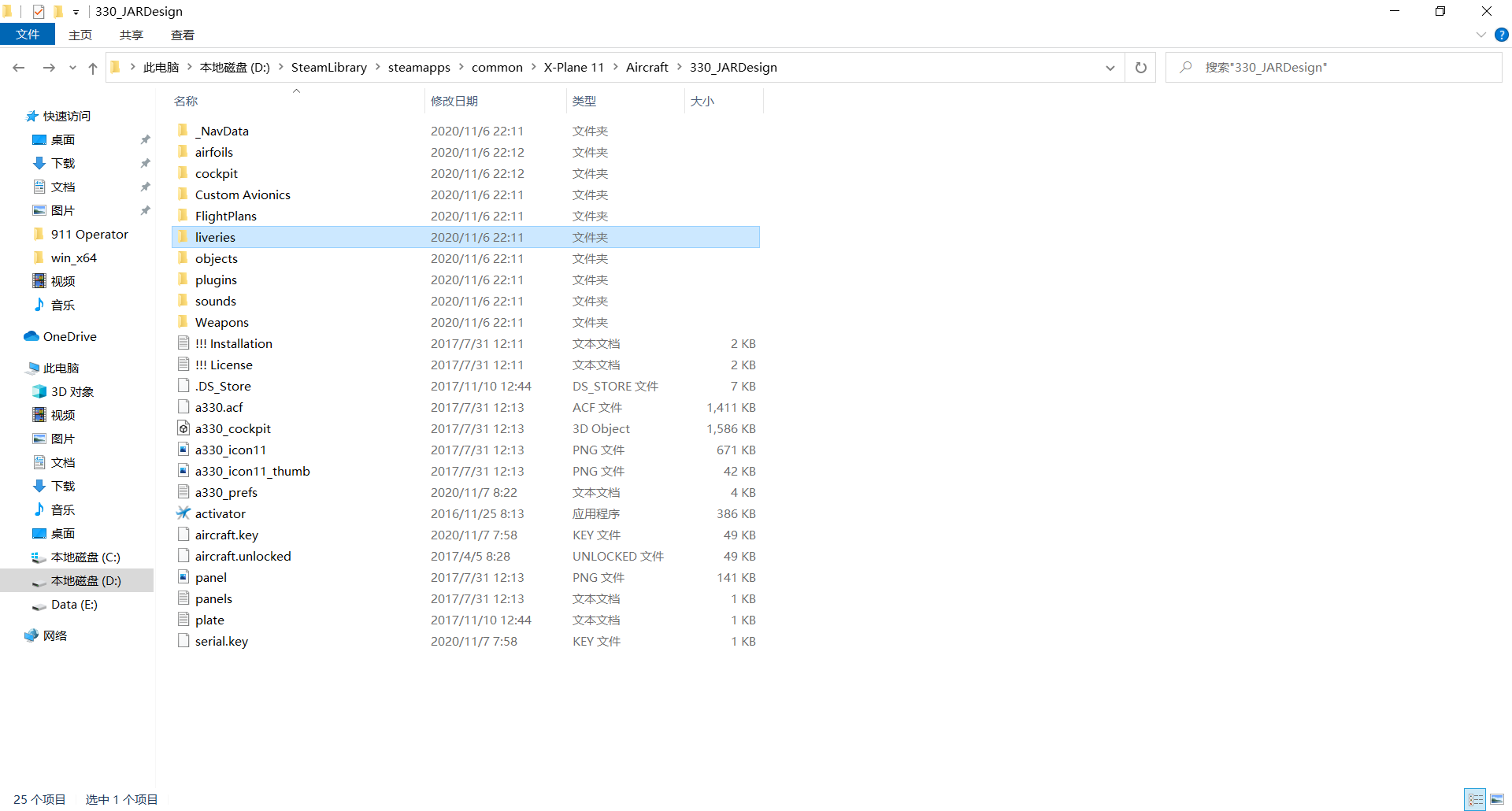Viewport: 1512px width, 811px height.
Task: Select the a330_prefs file
Action: (x=465, y=492)
